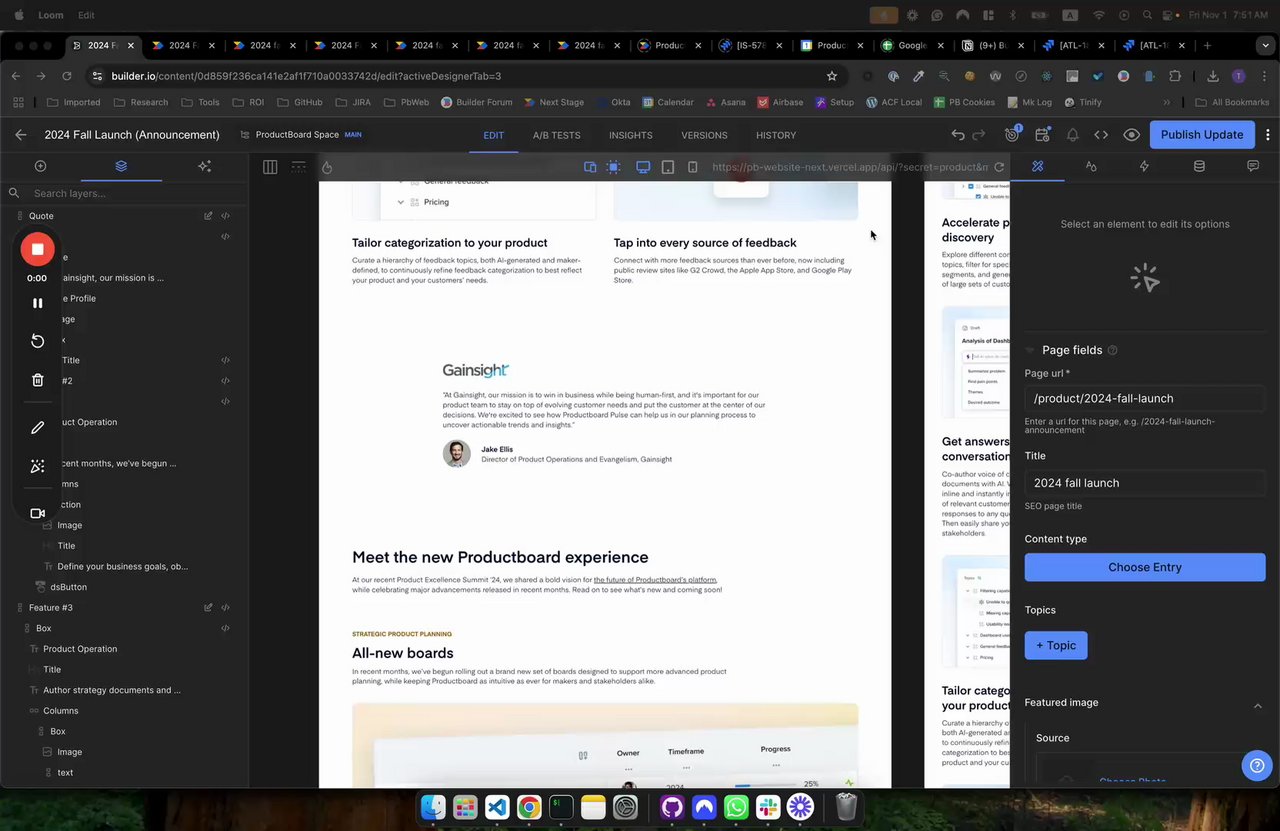Click the preview eye icon
Screen dimensions: 1280x831
1131,135
